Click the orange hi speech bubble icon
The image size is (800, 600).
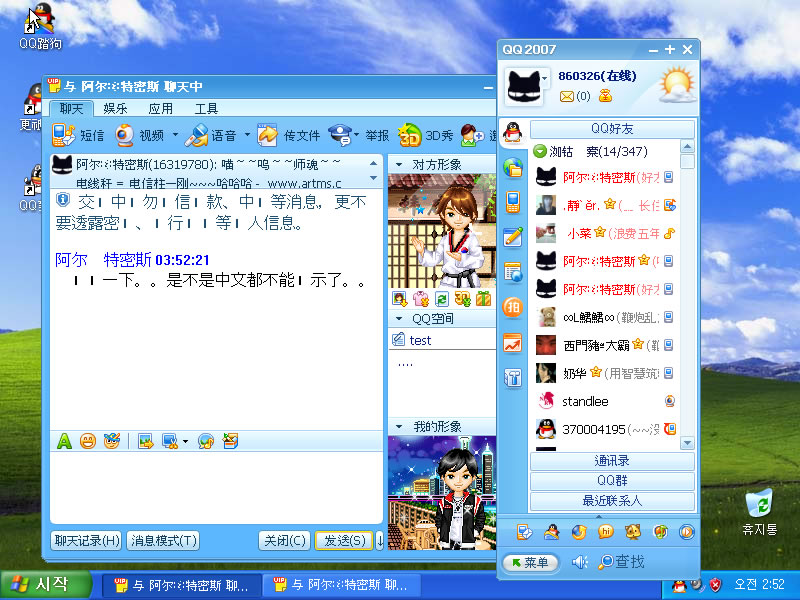click(606, 532)
